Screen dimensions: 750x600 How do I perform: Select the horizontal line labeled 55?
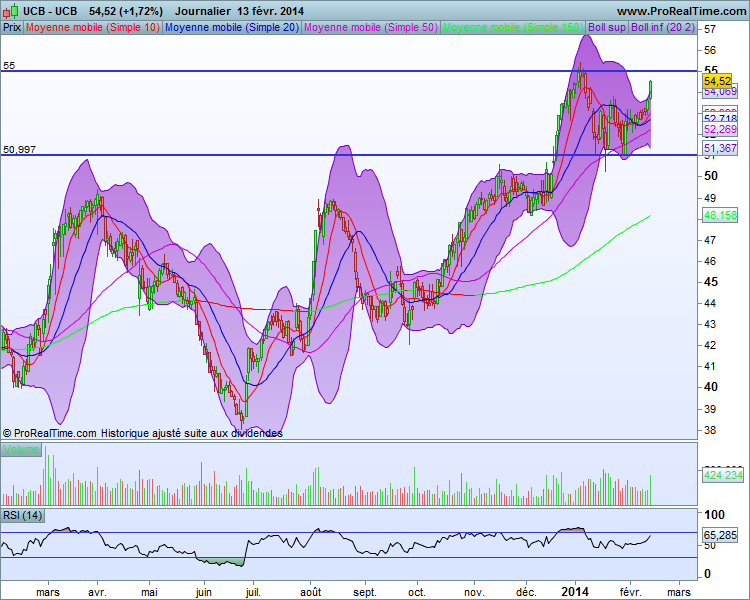[x=348, y=71]
